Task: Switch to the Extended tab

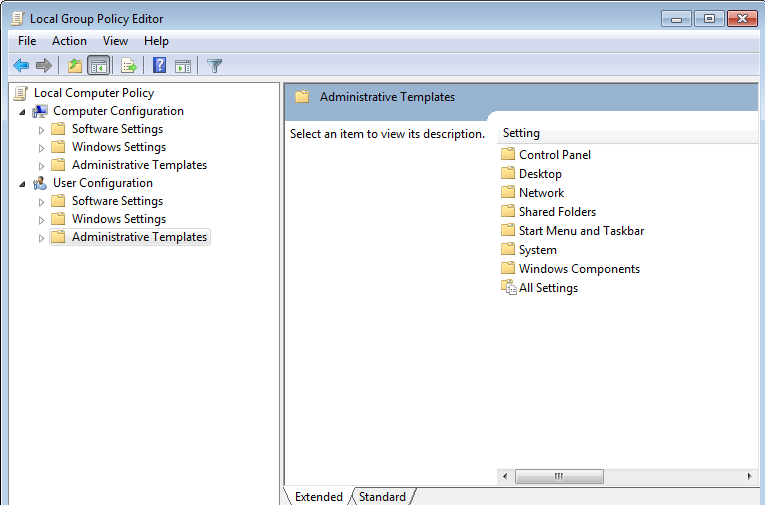Action: coord(319,497)
